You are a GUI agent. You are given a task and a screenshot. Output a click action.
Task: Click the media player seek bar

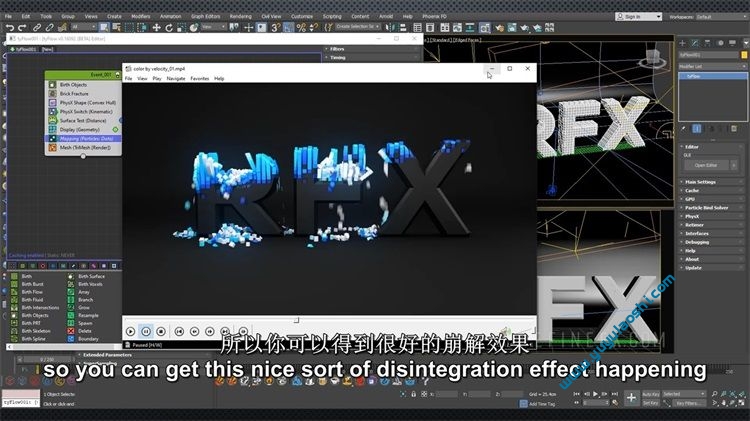tap(329, 319)
